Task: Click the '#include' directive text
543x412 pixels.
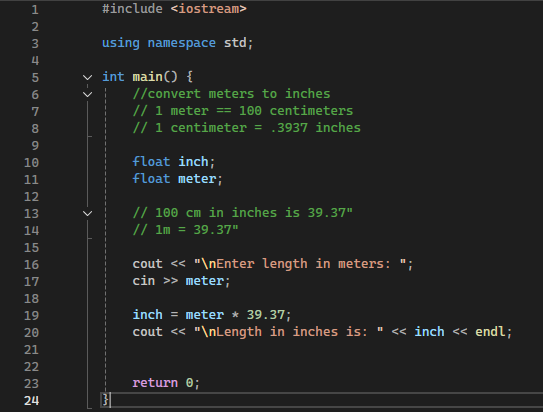Action: (132, 9)
